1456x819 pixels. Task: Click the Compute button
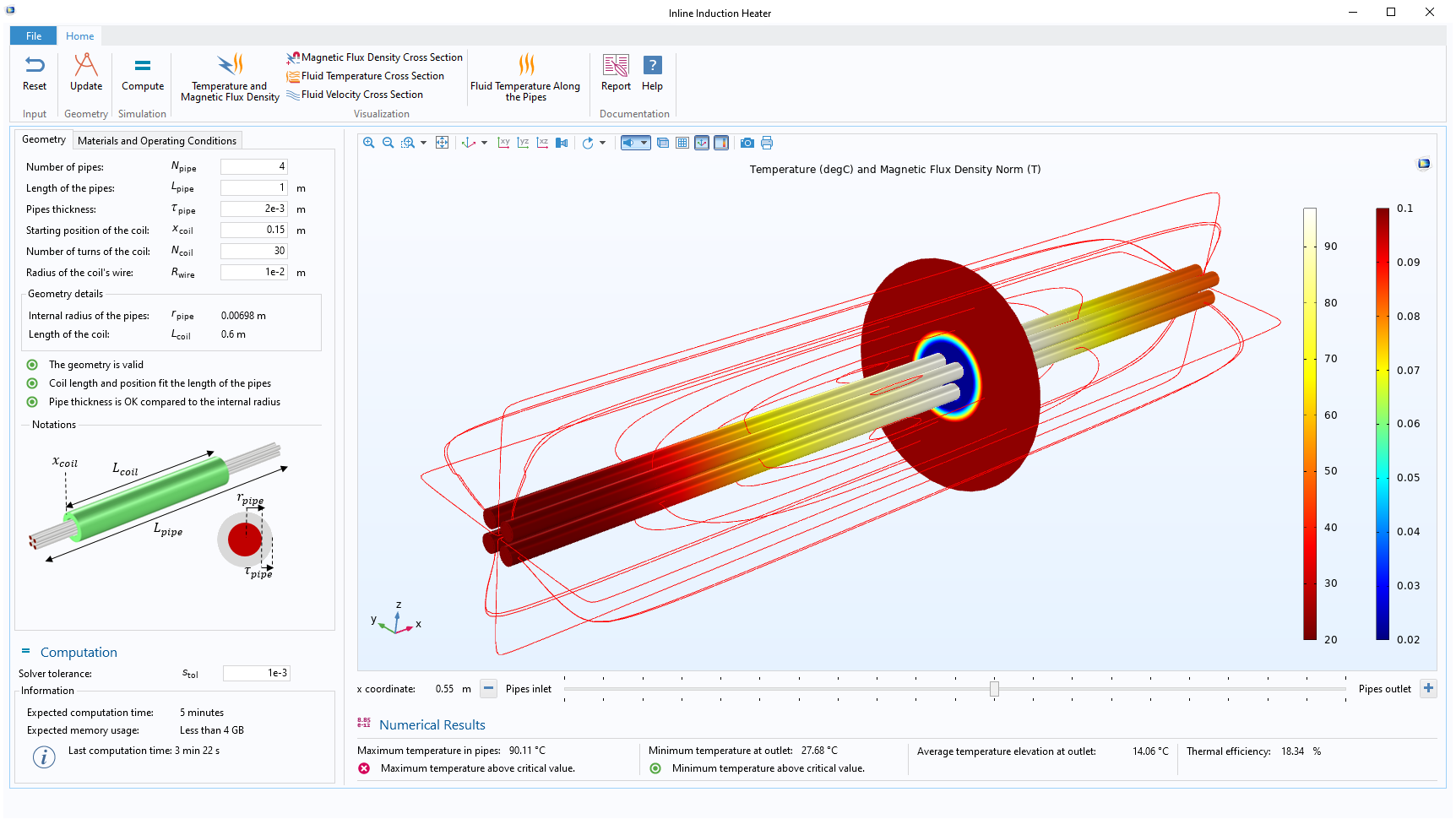[143, 73]
